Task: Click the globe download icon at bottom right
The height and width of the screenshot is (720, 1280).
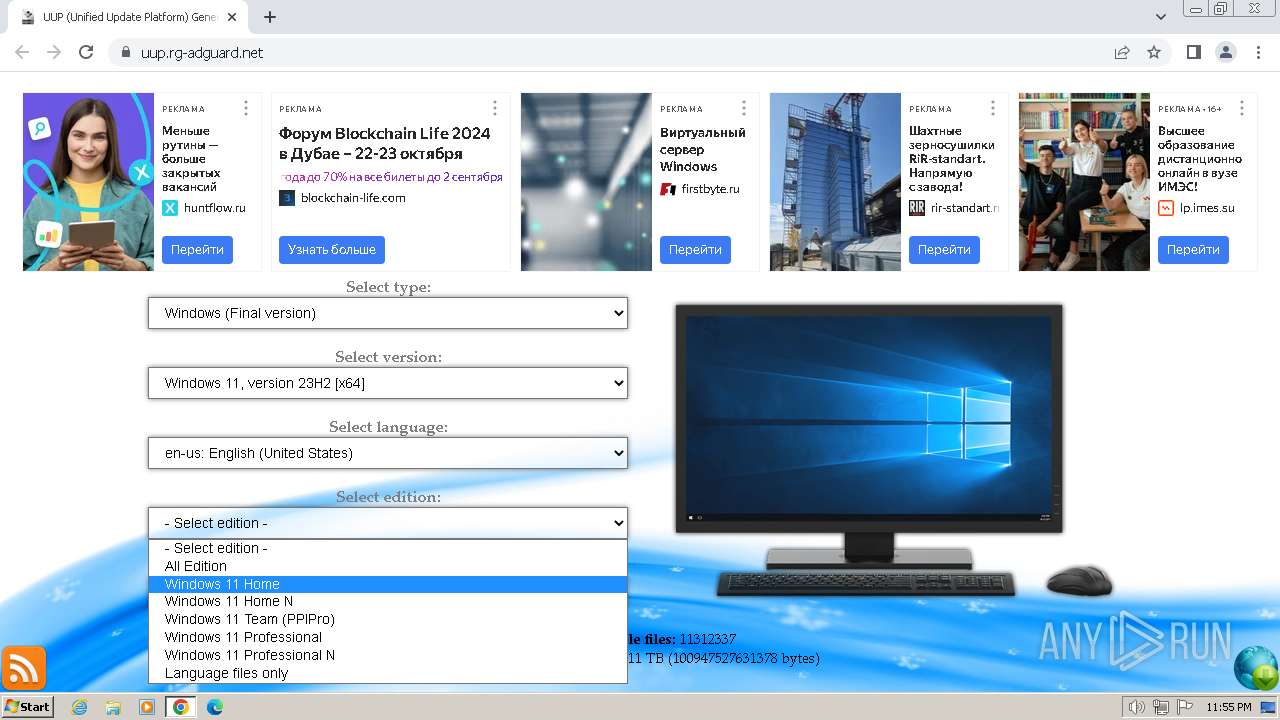Action: click(1256, 668)
